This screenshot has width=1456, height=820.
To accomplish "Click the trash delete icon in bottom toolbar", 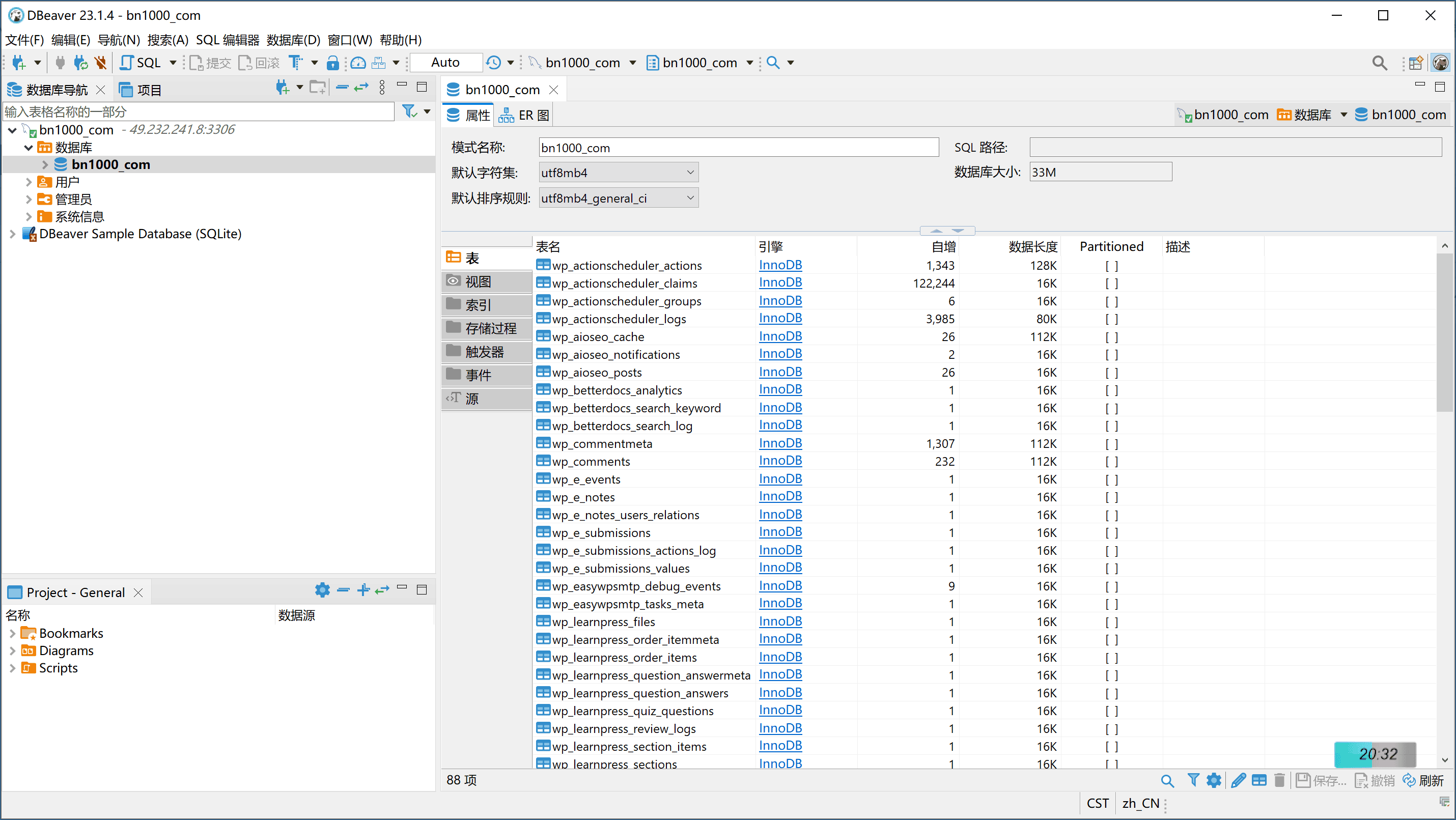I will point(1280,780).
